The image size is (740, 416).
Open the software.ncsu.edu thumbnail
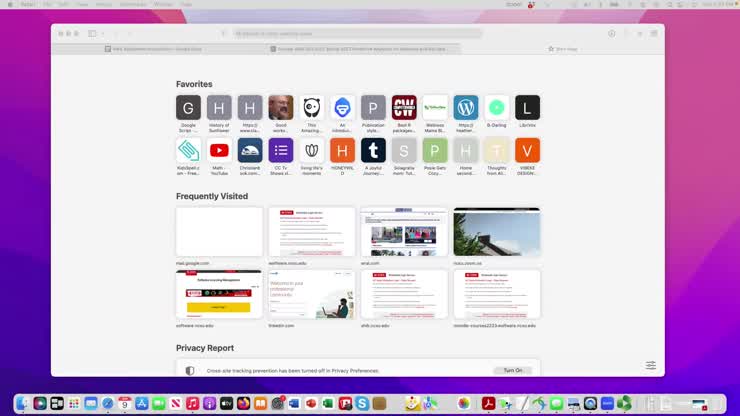[219, 294]
